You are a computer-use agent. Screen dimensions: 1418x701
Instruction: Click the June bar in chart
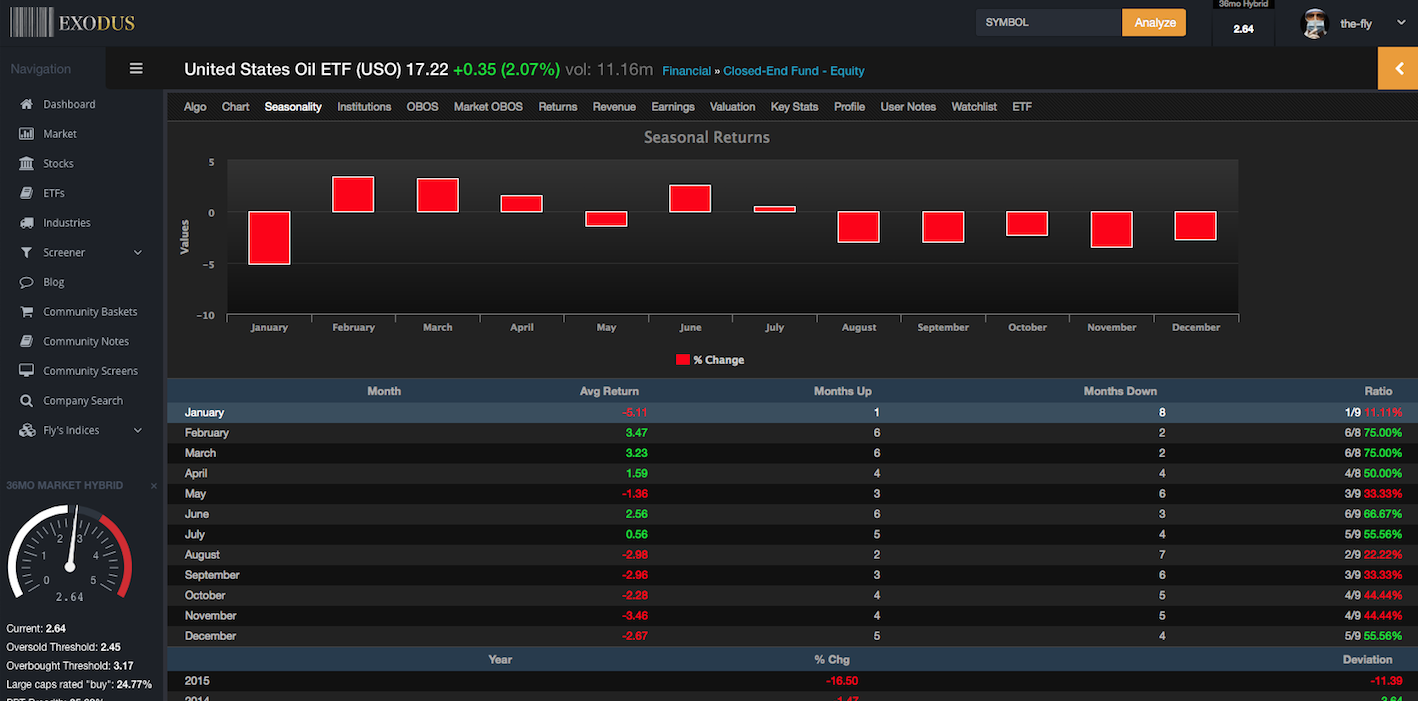[690, 199]
